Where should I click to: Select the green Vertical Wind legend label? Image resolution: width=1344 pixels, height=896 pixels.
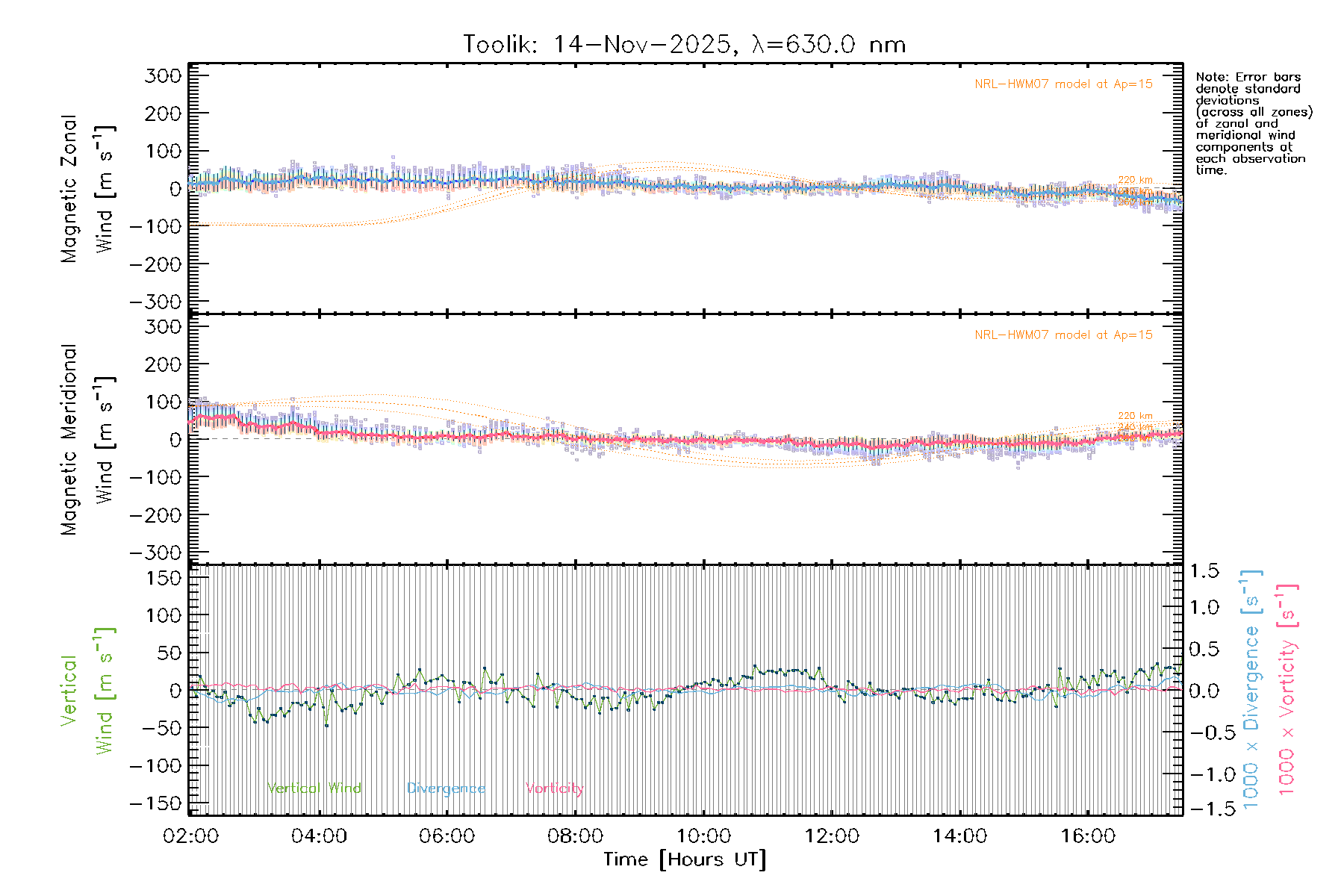[314, 788]
